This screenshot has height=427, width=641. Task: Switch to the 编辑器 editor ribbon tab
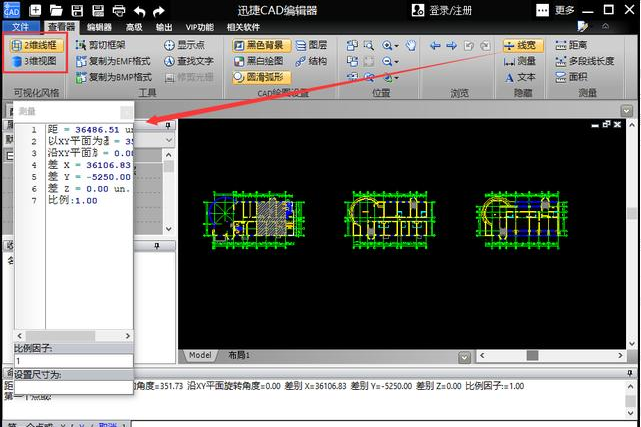click(x=99, y=27)
